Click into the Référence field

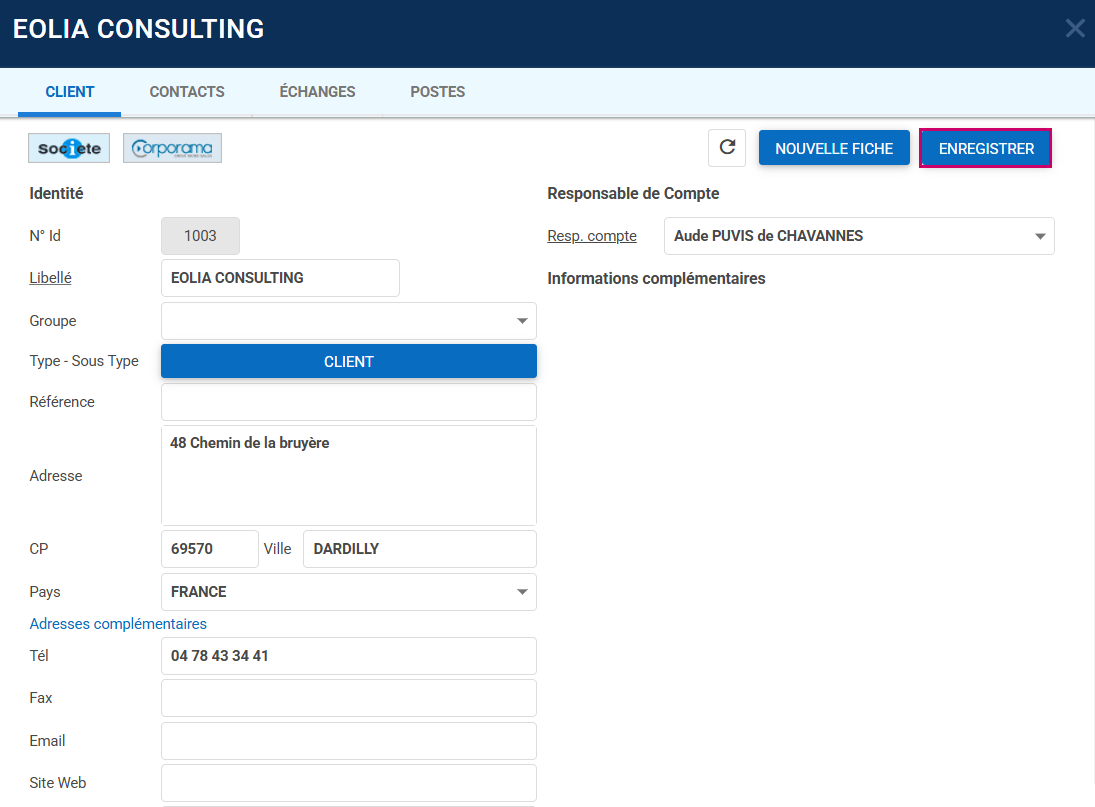pos(348,402)
